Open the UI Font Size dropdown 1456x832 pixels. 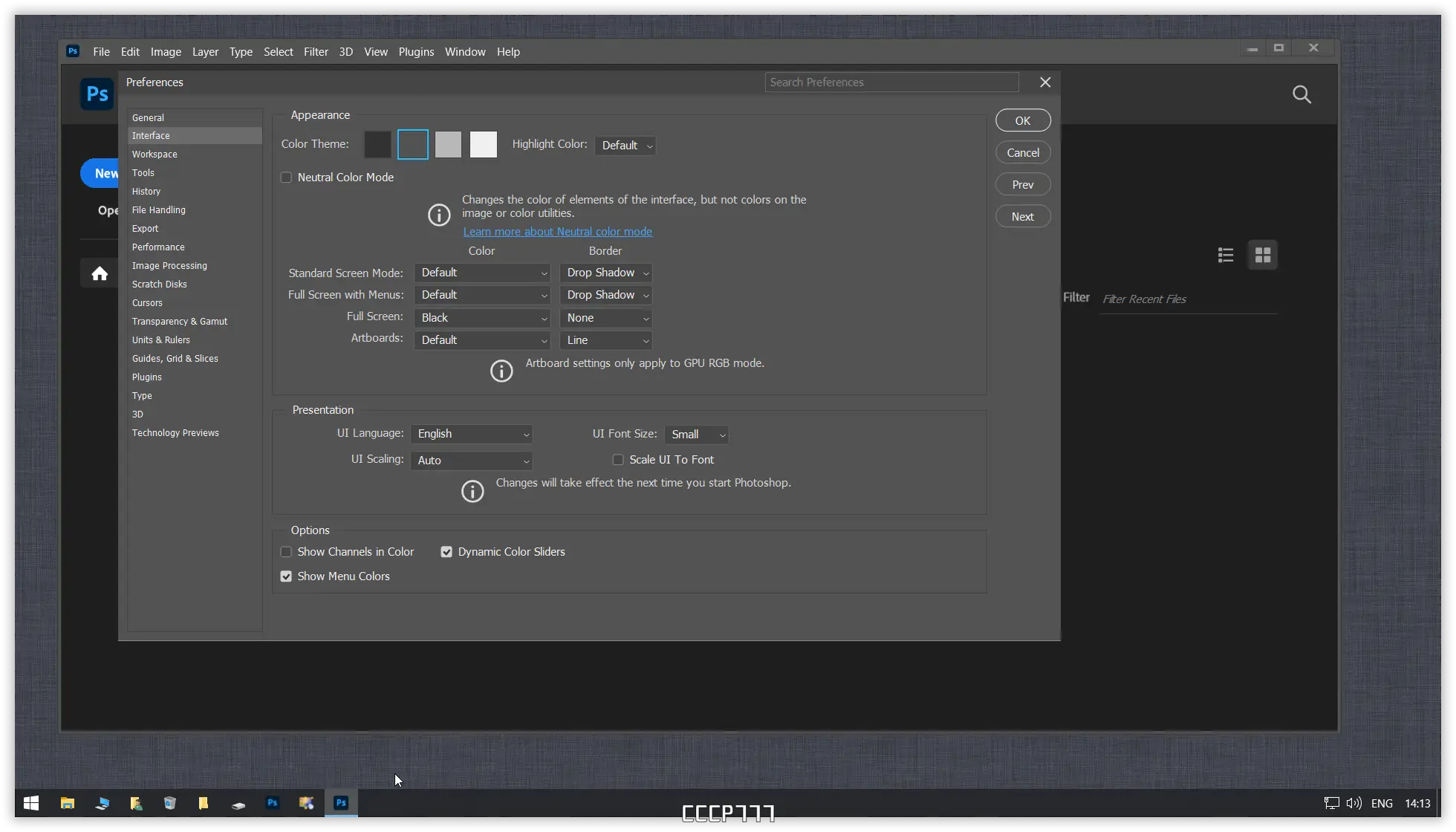point(697,435)
